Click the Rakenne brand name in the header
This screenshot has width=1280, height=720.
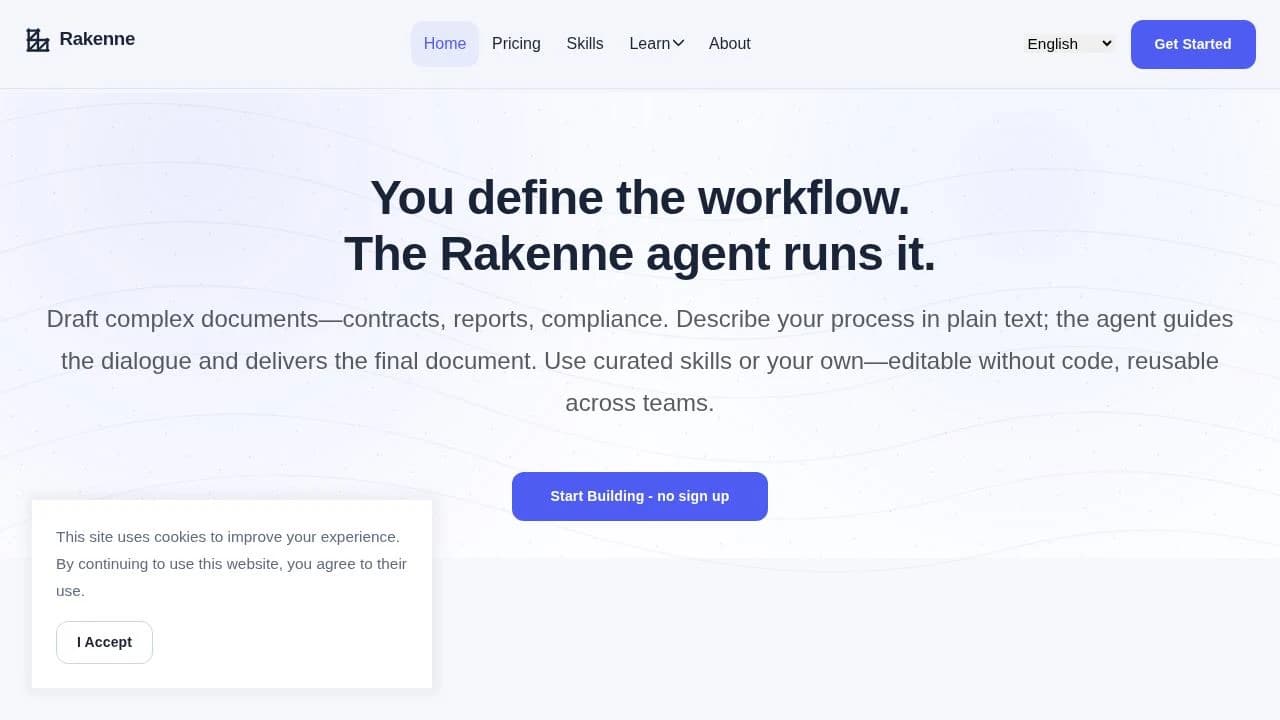(97, 39)
